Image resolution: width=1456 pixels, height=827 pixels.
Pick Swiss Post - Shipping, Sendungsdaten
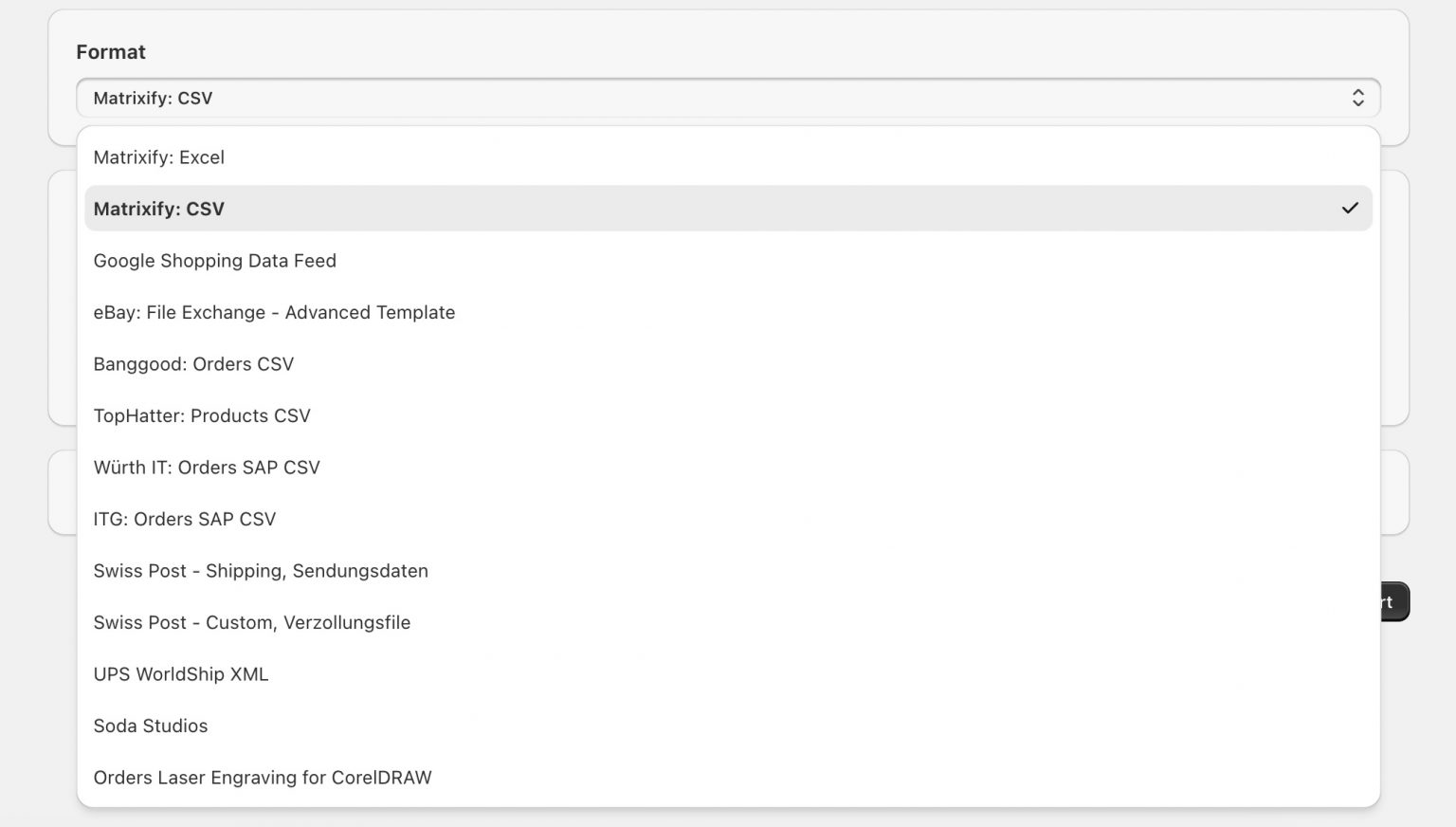[x=261, y=571]
